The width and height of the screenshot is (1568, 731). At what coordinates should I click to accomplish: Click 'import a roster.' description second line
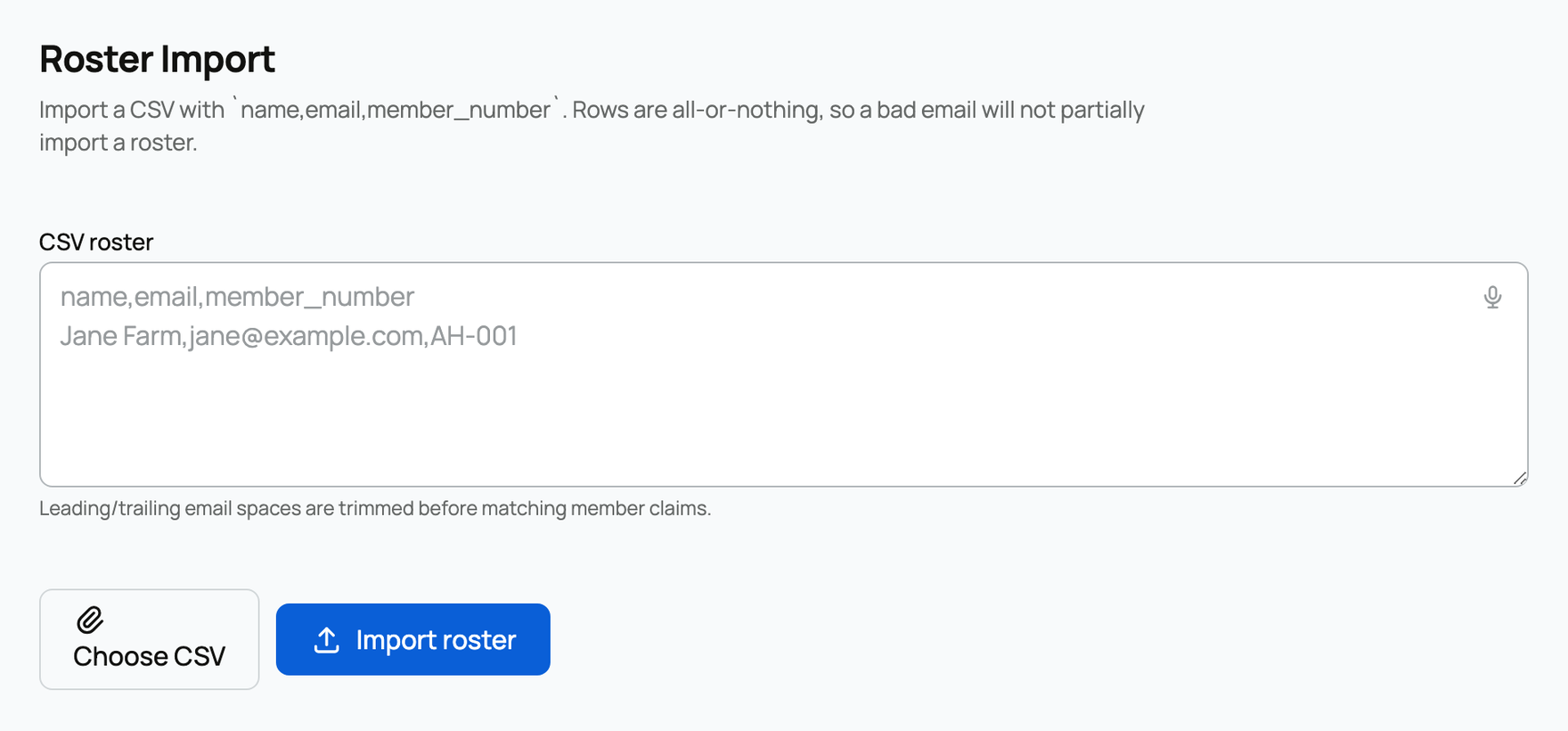click(118, 143)
